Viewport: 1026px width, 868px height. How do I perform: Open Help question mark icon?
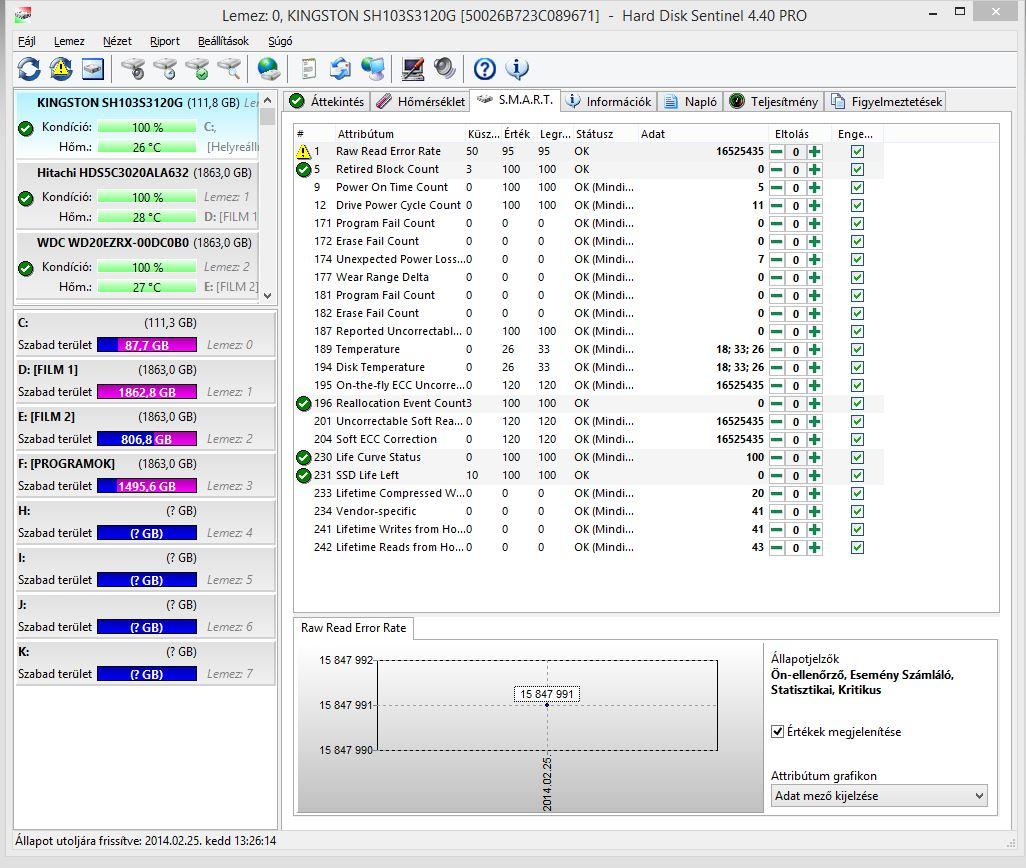tap(485, 69)
